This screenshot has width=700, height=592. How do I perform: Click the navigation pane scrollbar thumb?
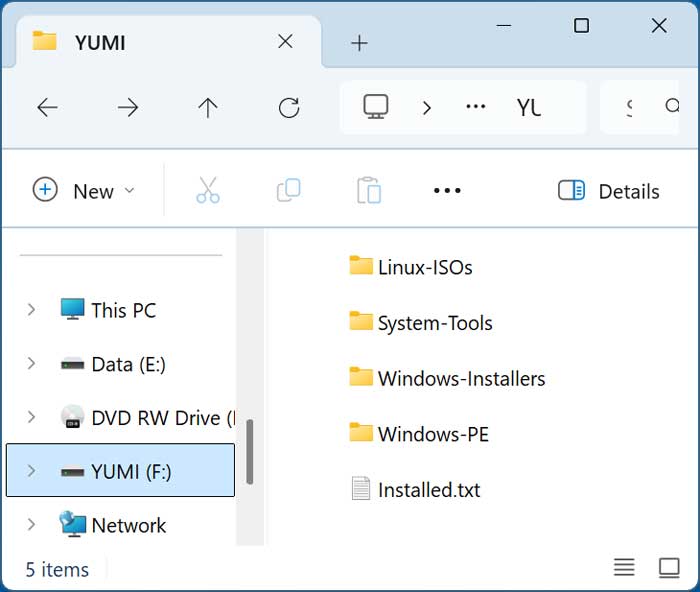coord(250,452)
